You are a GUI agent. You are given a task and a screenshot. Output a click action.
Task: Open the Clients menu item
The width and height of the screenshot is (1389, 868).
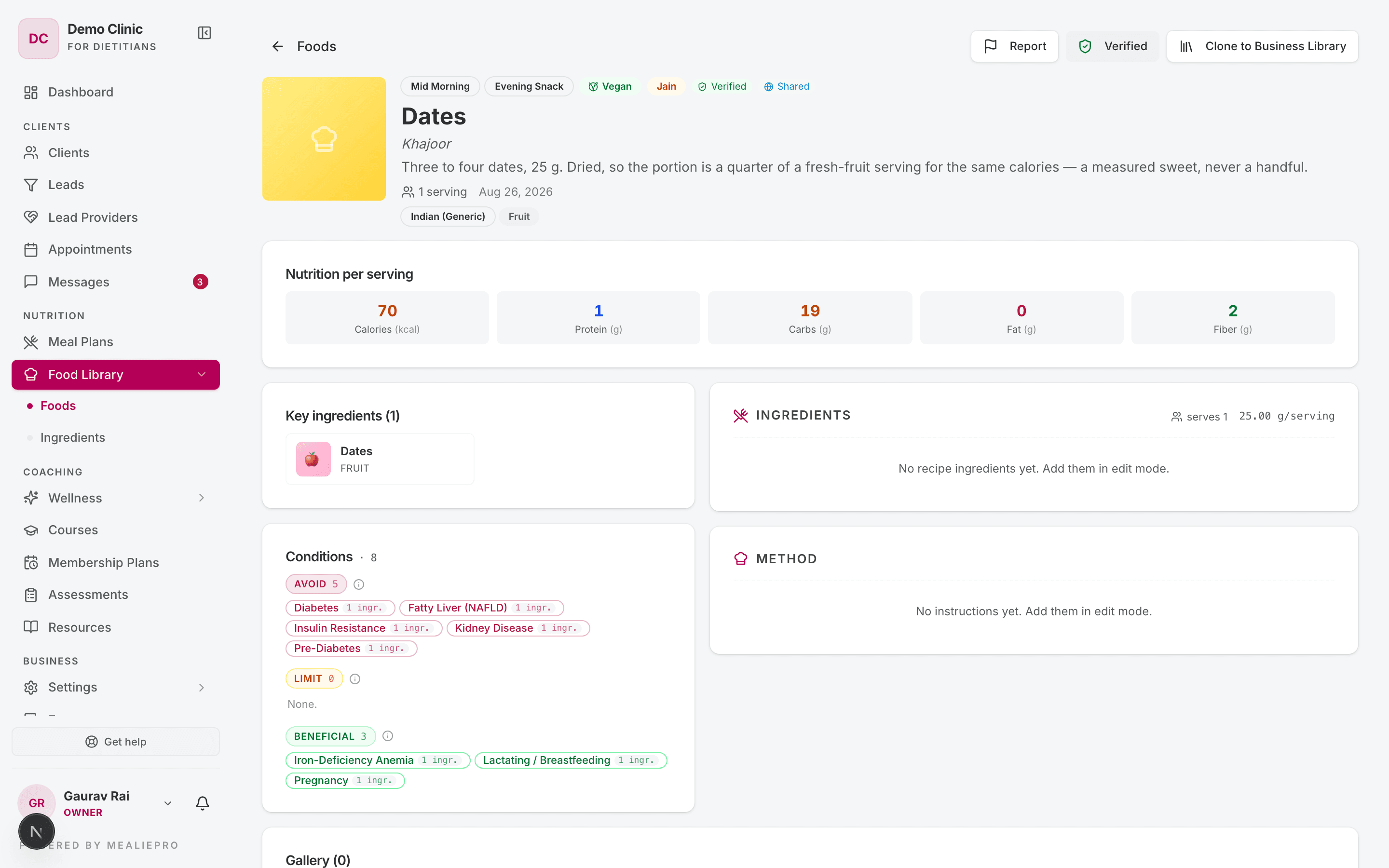click(x=115, y=153)
